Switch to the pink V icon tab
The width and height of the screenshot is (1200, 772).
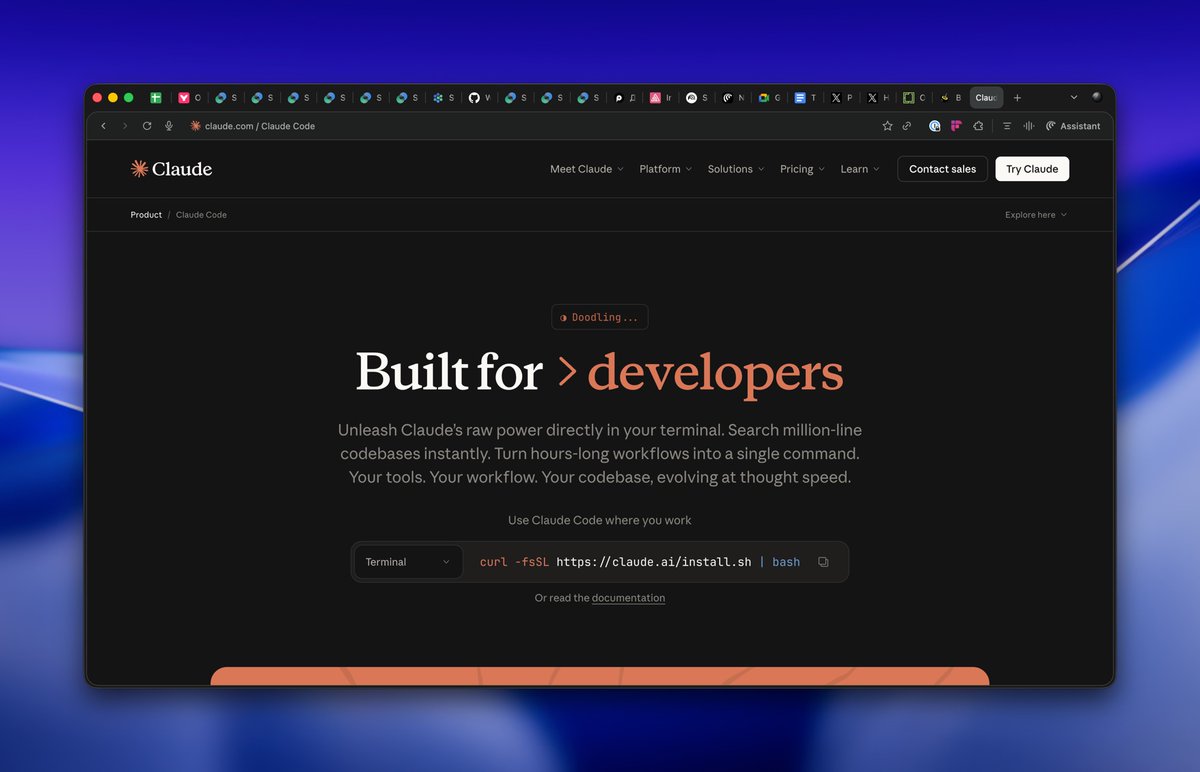pyautogui.click(x=189, y=98)
